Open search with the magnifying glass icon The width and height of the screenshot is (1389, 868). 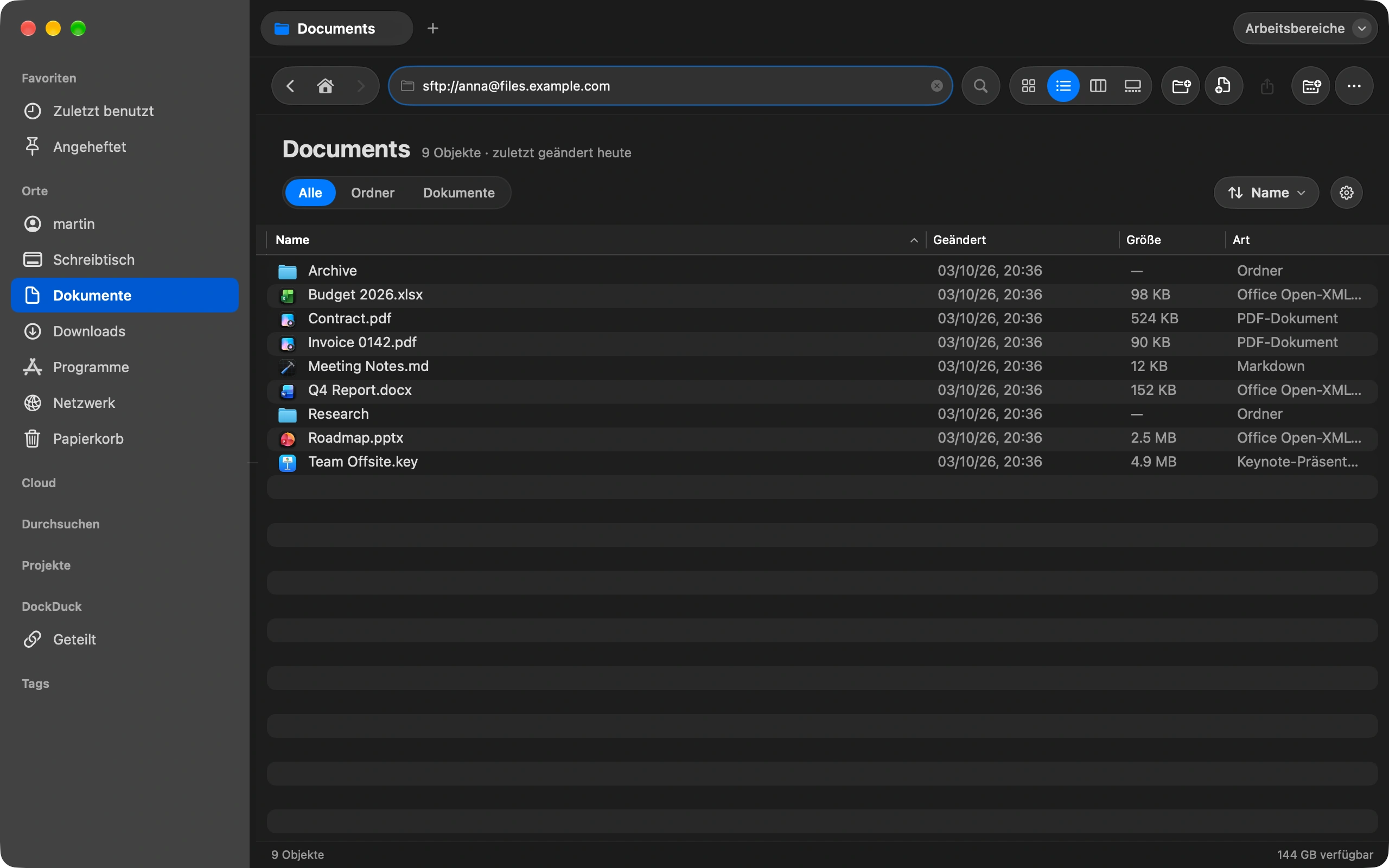pos(981,86)
